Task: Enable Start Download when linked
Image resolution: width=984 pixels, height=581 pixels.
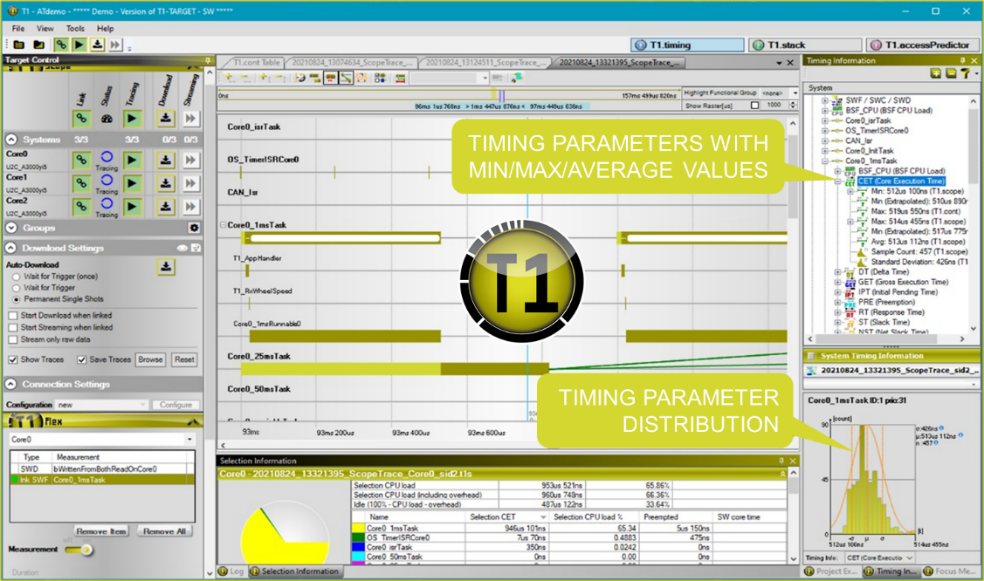Action: point(13,315)
